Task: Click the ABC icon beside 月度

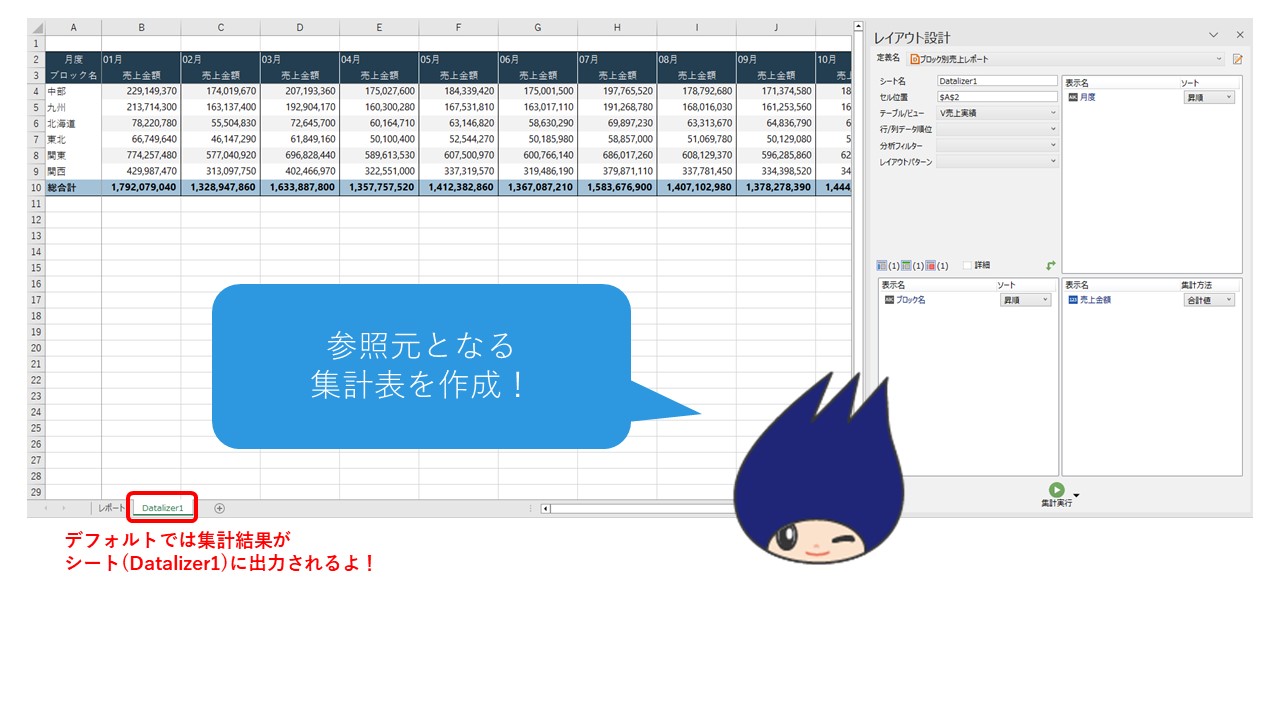Action: (x=1071, y=97)
